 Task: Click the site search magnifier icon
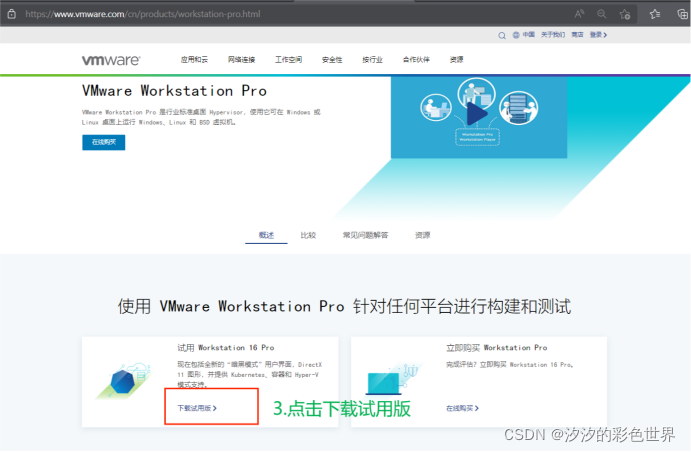pos(502,35)
